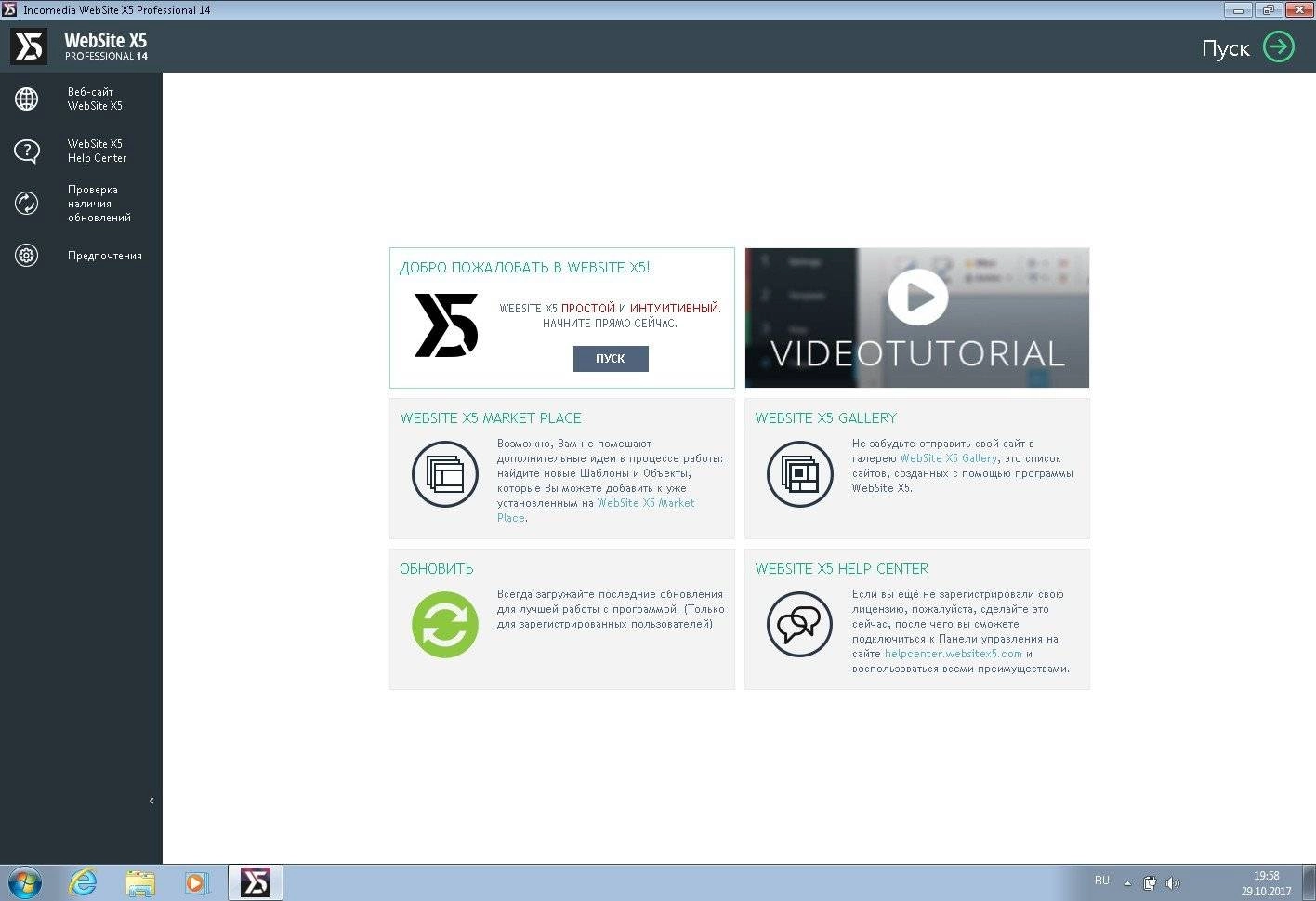1316x901 pixels.
Task: Follow the WebSite X5 Gallery link
Action: (948, 458)
